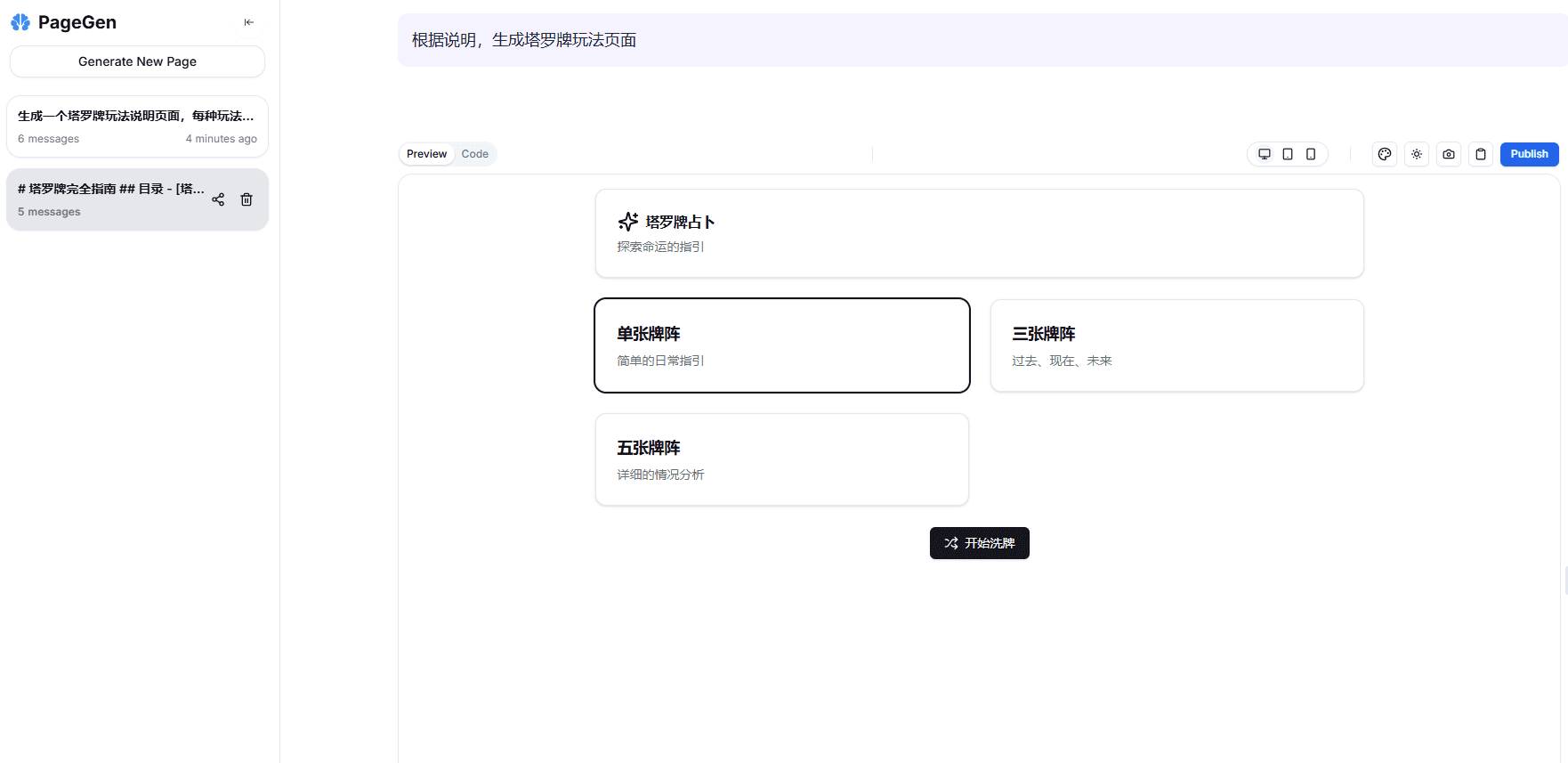Open the conversation '生成一个塔罗牌玩法说明页面'

coord(137,126)
